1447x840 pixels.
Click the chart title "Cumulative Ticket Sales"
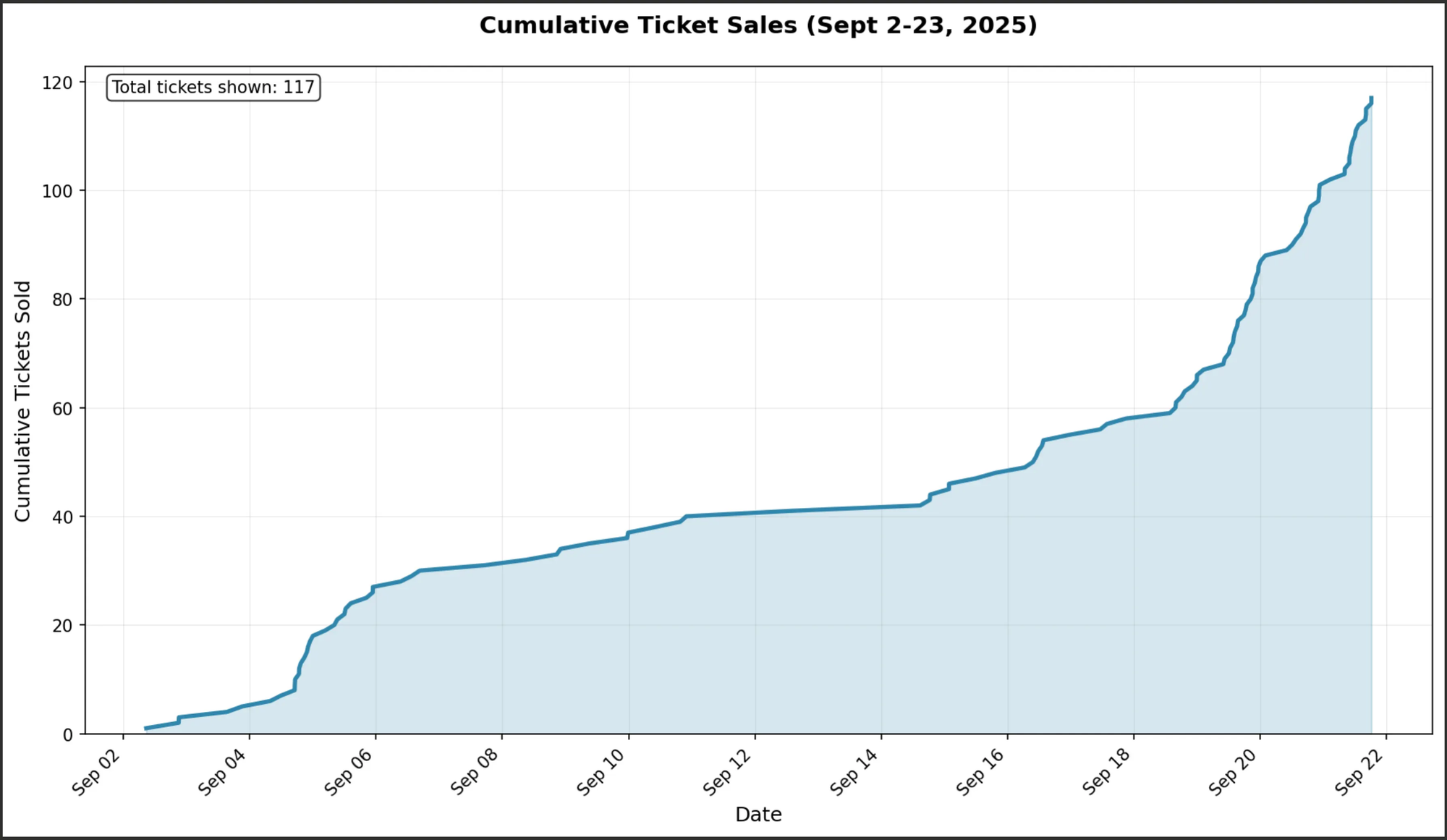(x=758, y=25)
